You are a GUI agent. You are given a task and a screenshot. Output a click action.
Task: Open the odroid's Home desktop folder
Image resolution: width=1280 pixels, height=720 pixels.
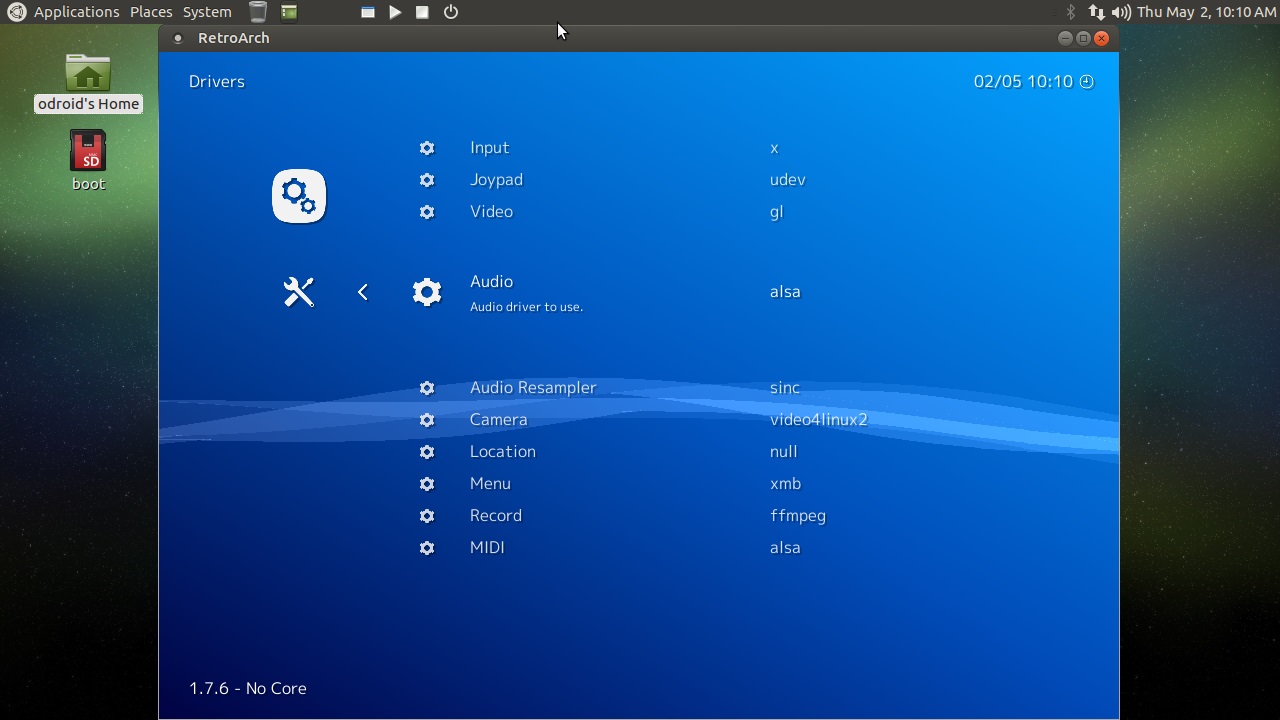(88, 74)
